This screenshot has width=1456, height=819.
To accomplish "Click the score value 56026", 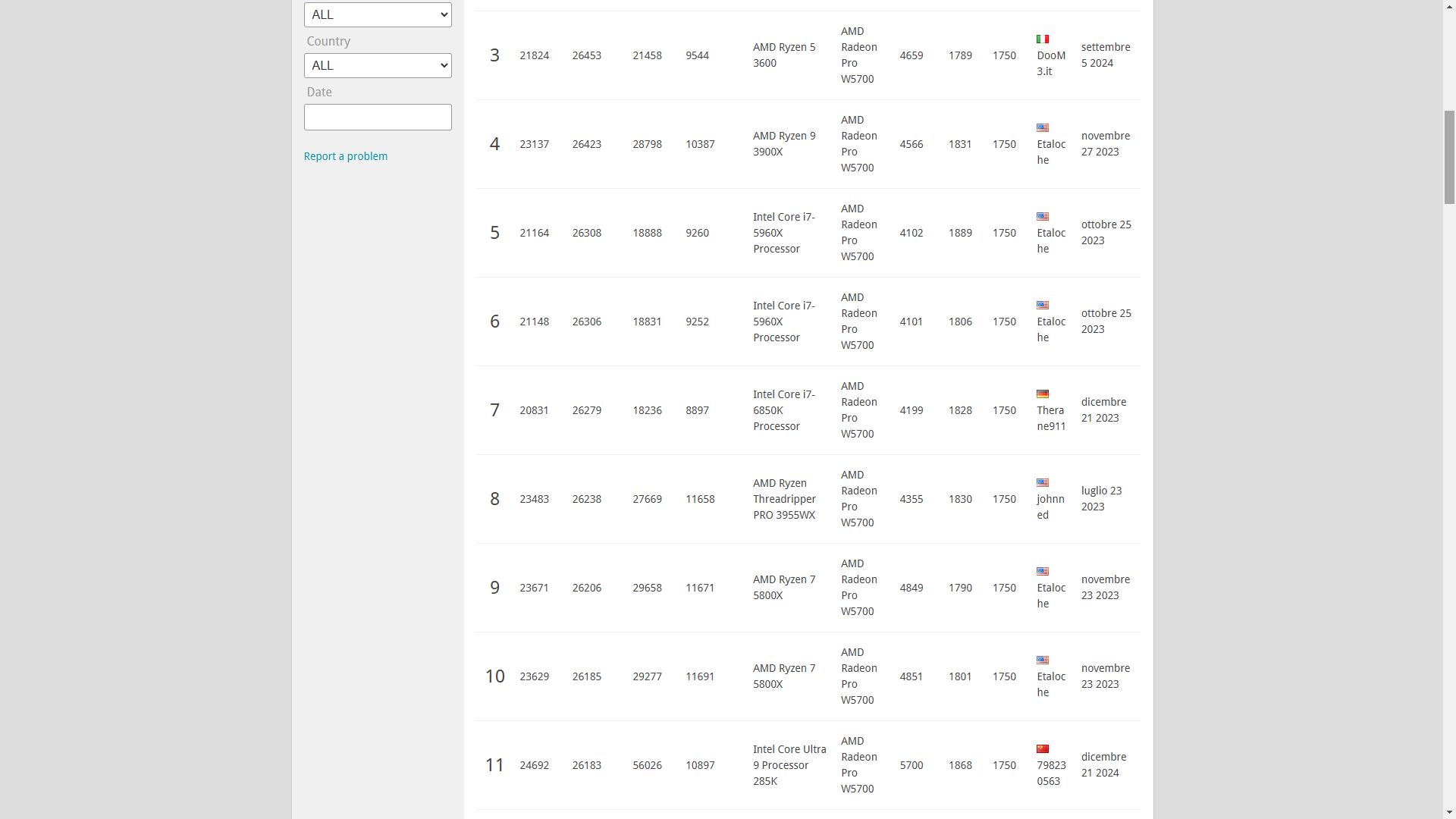I will [647, 765].
